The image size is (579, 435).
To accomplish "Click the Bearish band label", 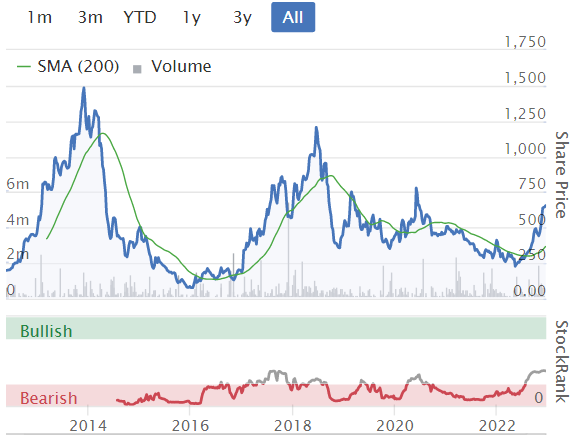I will (49, 398).
